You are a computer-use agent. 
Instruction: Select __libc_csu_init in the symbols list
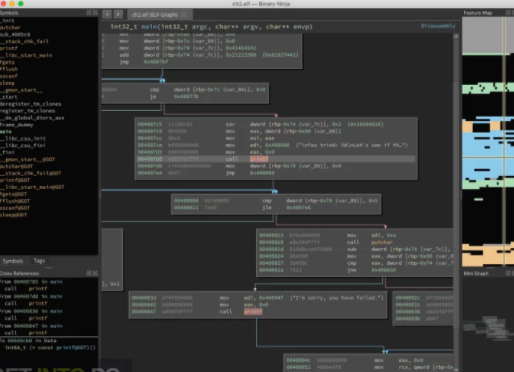coord(23,138)
